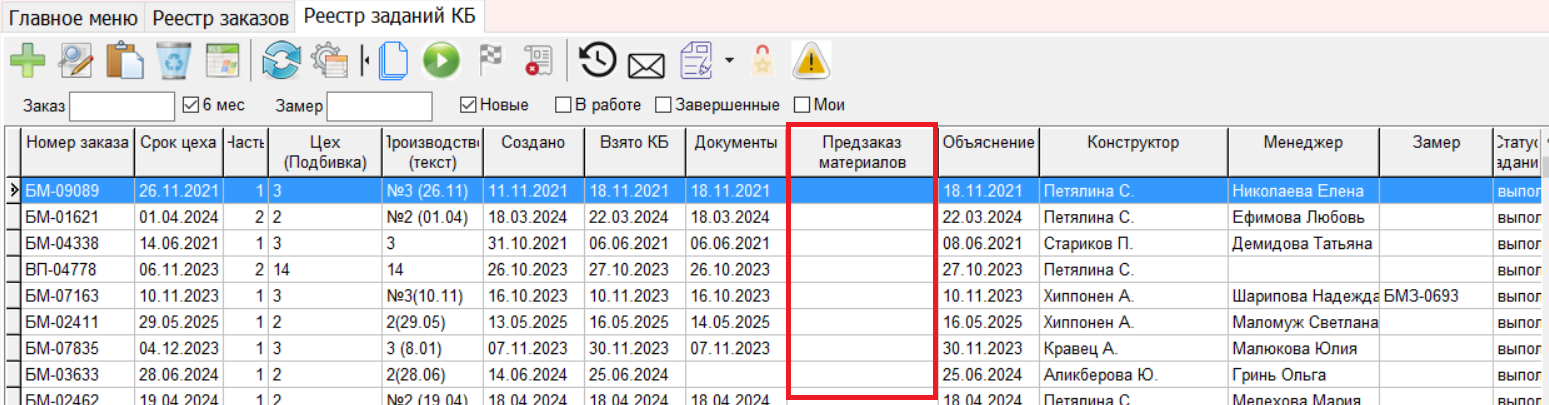Click the recycle bin delete icon

174,61
